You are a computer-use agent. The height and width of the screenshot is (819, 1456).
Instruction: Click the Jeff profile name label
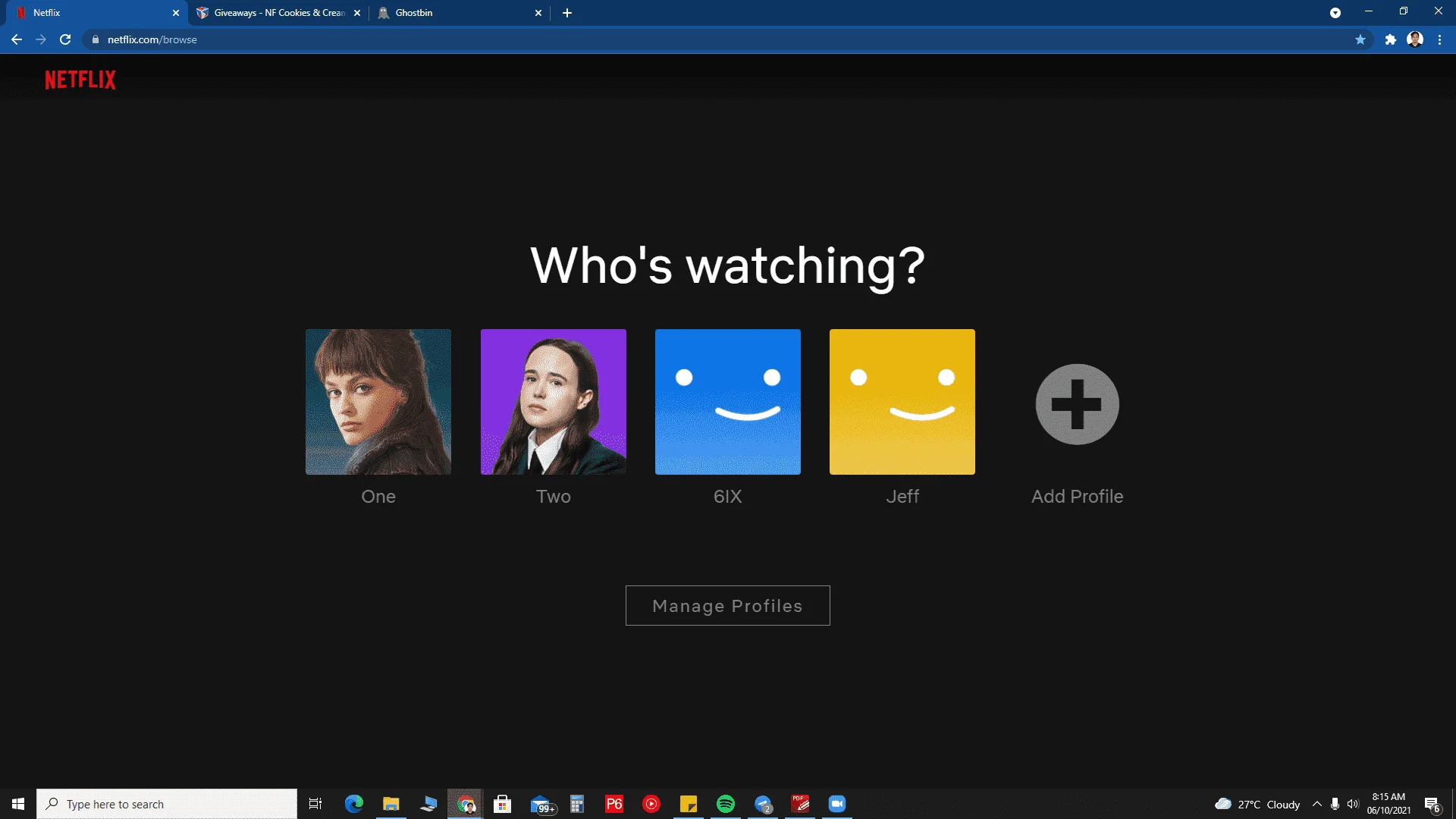[x=902, y=497]
